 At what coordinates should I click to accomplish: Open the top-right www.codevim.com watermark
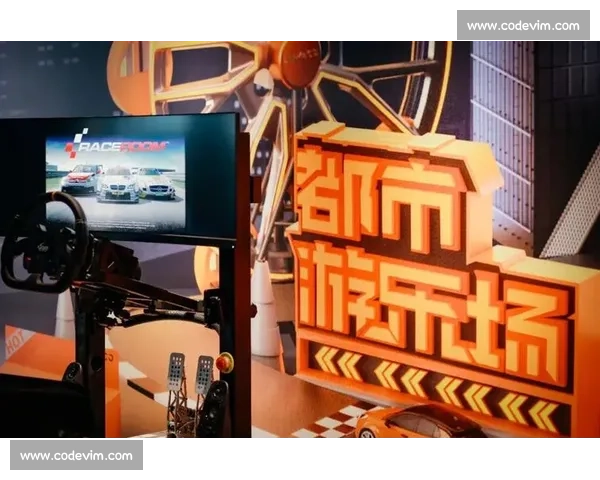click(523, 25)
